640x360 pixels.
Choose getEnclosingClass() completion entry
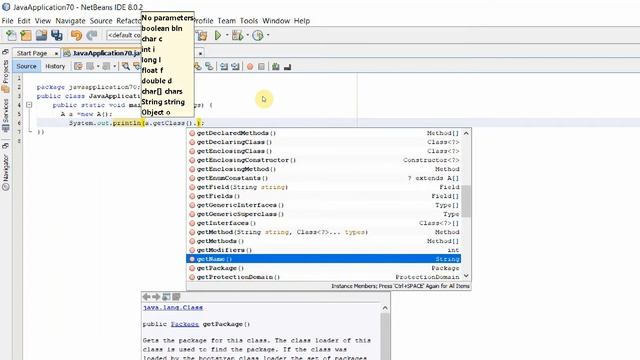(323, 151)
